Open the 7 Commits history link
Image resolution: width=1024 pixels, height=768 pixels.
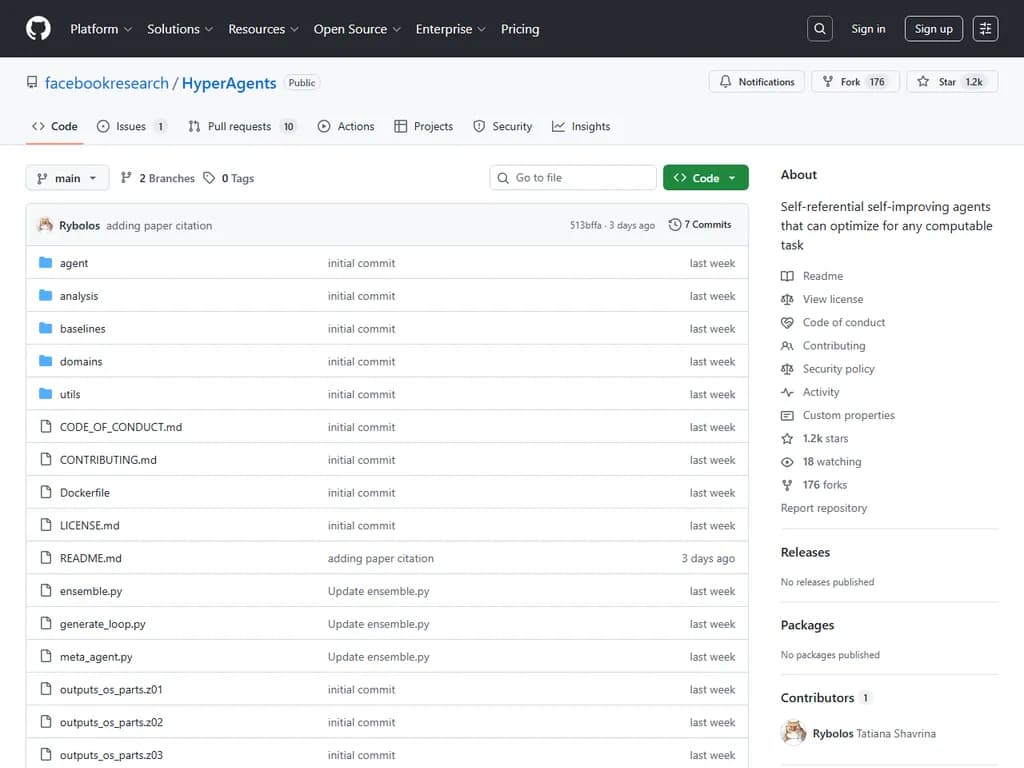coord(700,225)
